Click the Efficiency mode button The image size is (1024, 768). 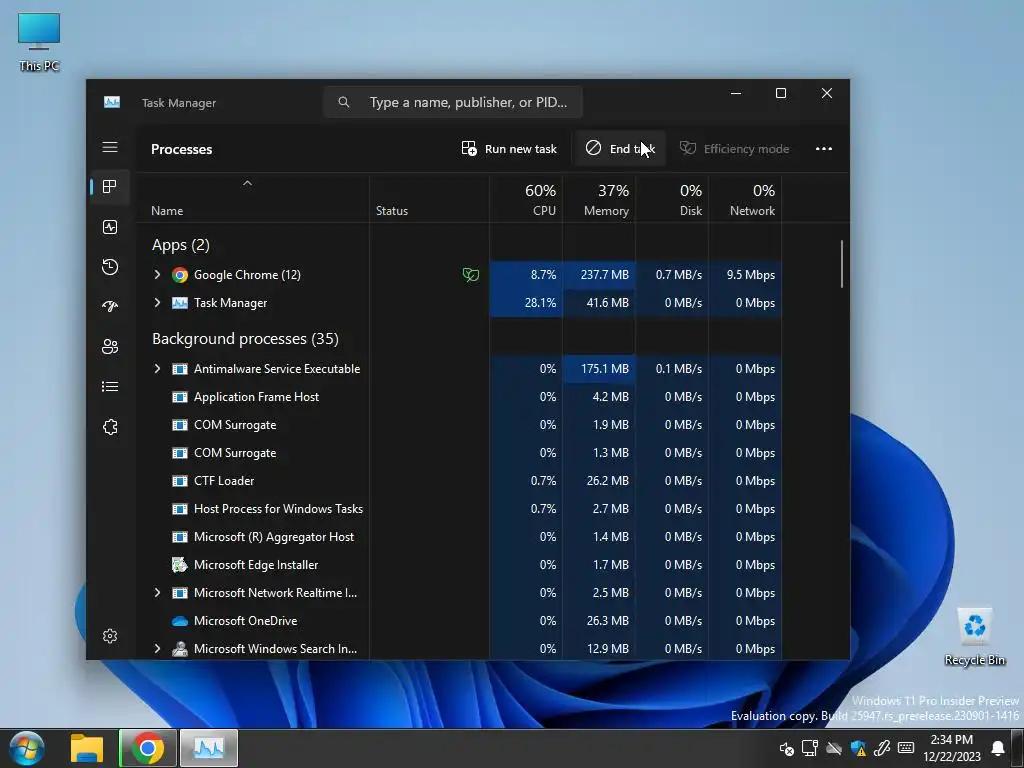point(734,149)
